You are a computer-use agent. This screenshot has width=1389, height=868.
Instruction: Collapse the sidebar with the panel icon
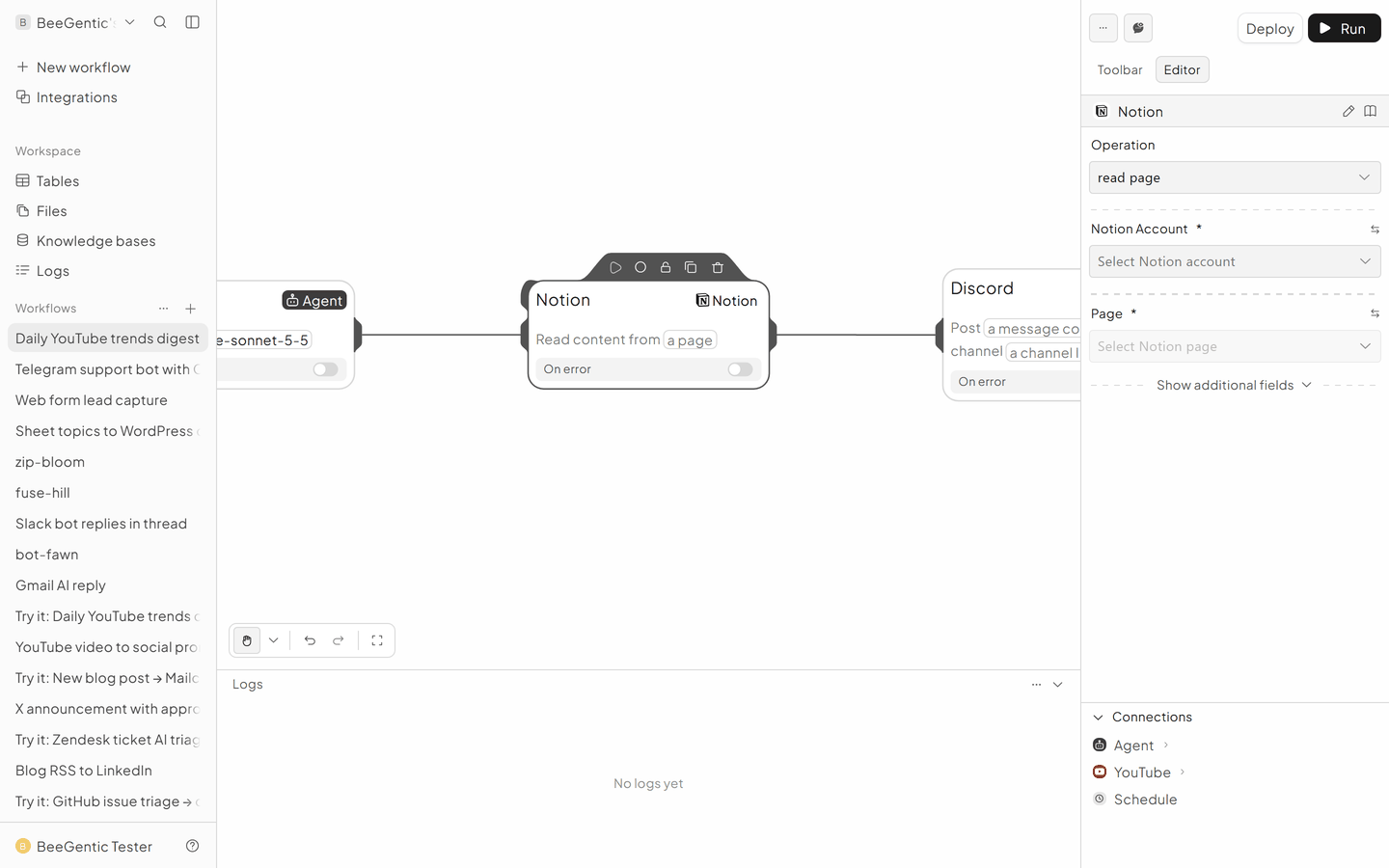point(192,22)
